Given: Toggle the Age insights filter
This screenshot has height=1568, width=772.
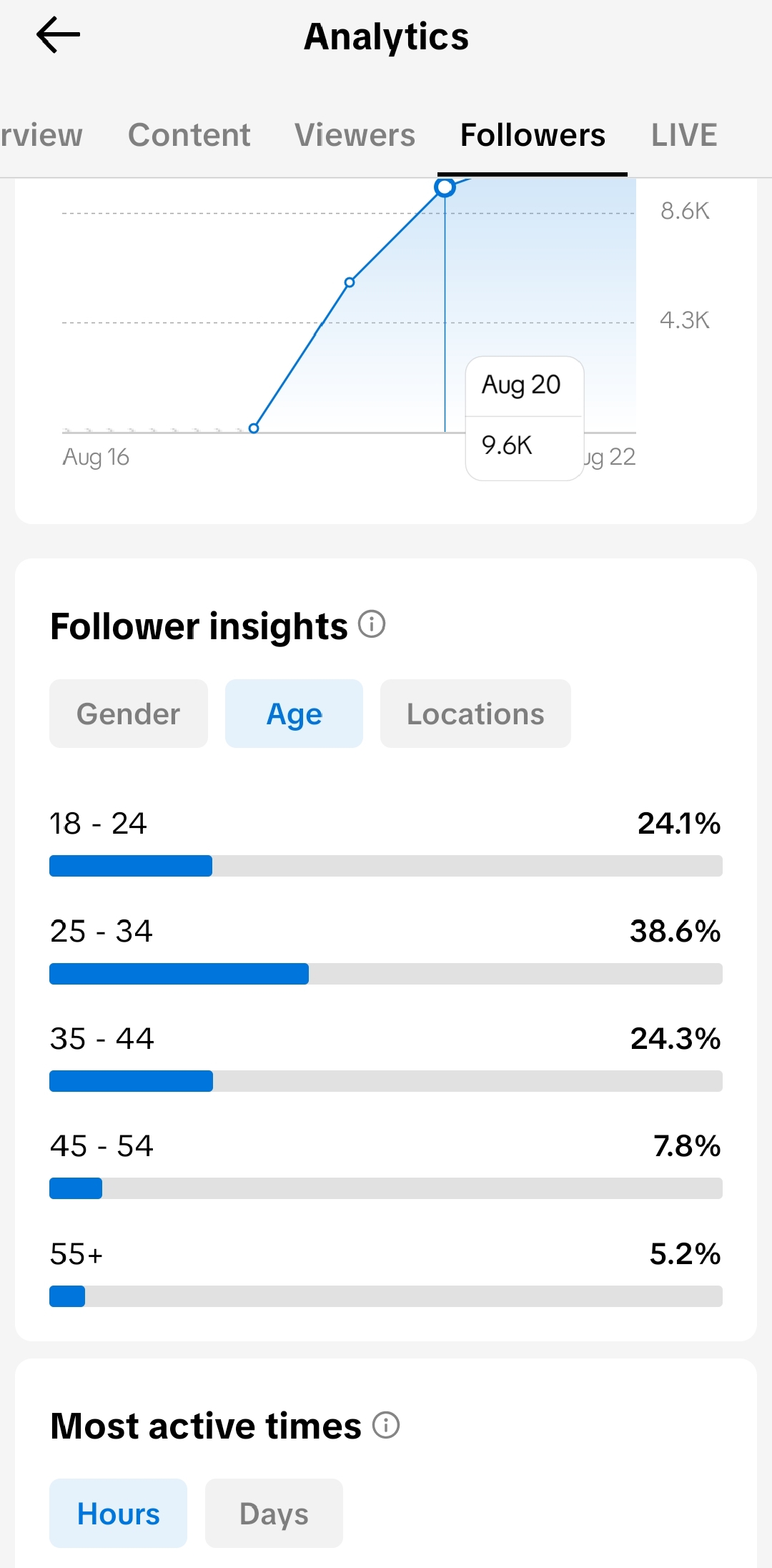Looking at the screenshot, I should [294, 714].
